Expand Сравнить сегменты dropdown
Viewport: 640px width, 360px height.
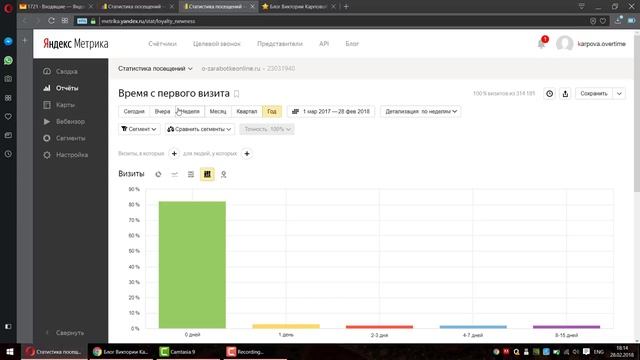200,129
